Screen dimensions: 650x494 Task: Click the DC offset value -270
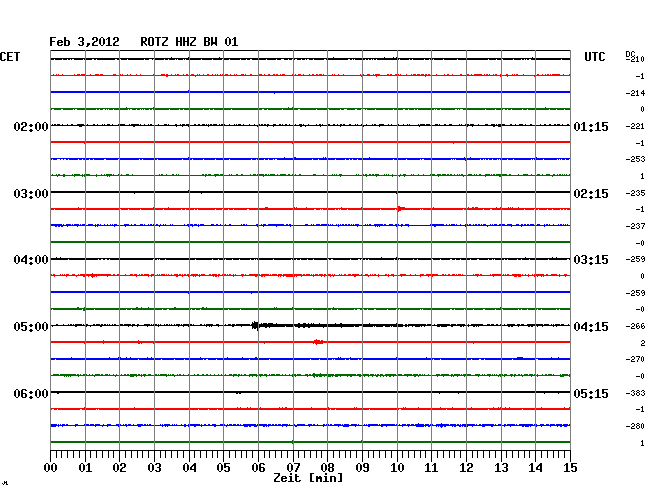click(x=635, y=359)
